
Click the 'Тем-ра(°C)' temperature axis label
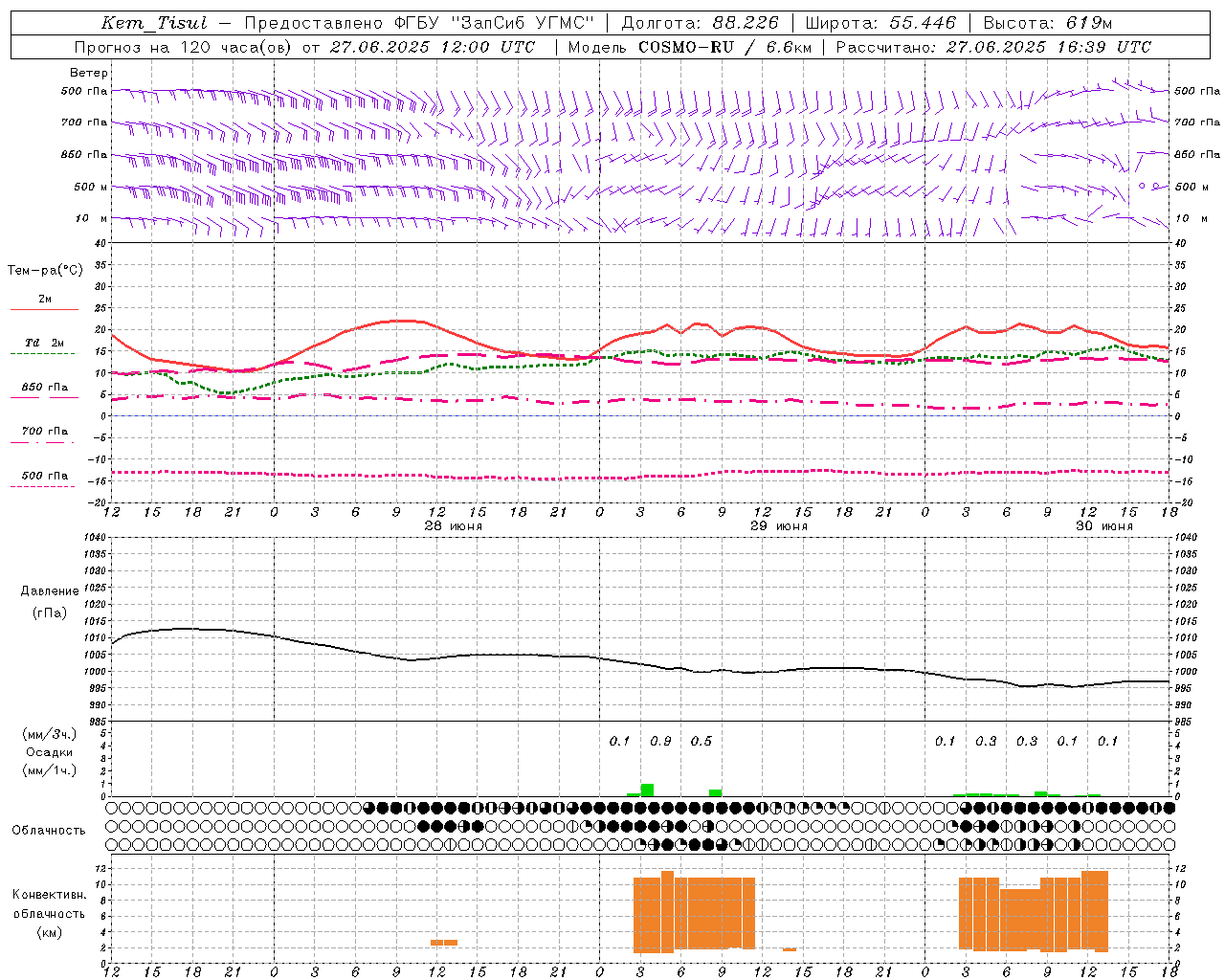[x=45, y=271]
